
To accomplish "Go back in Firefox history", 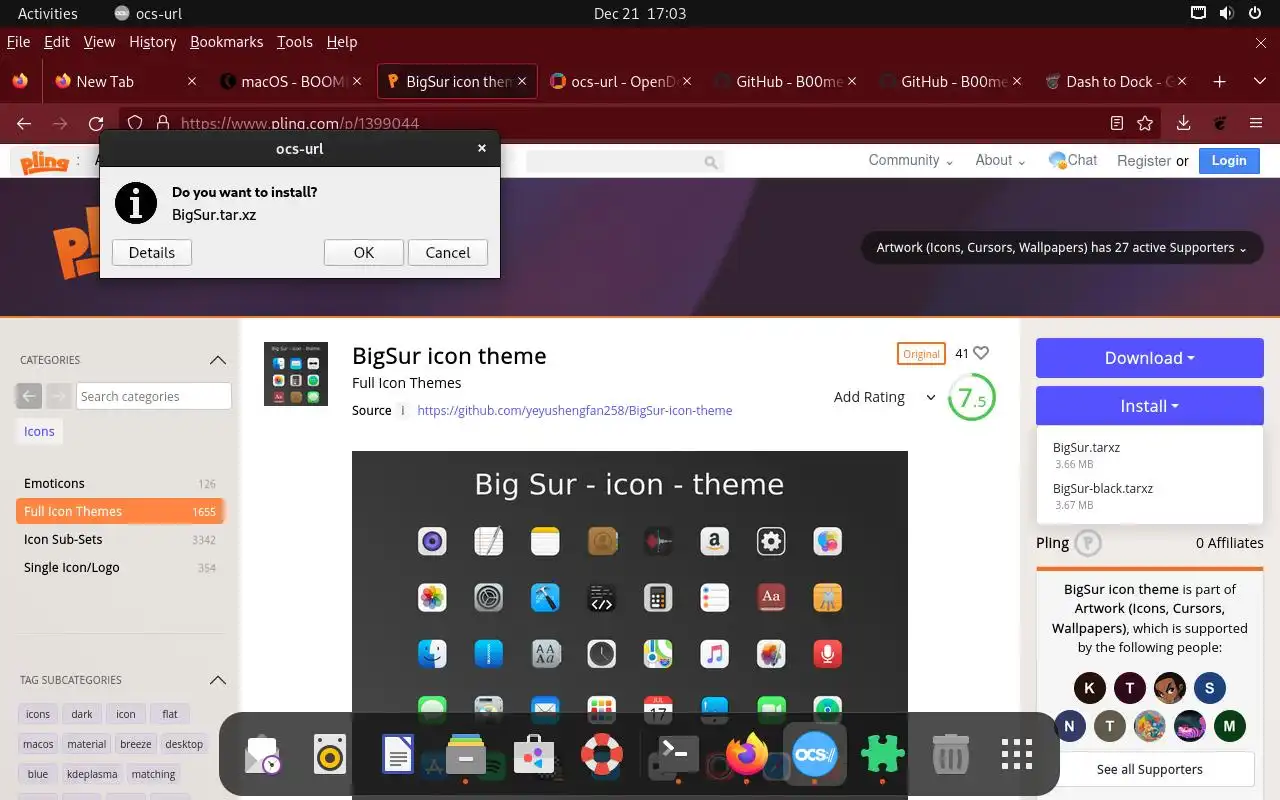I will pos(24,124).
